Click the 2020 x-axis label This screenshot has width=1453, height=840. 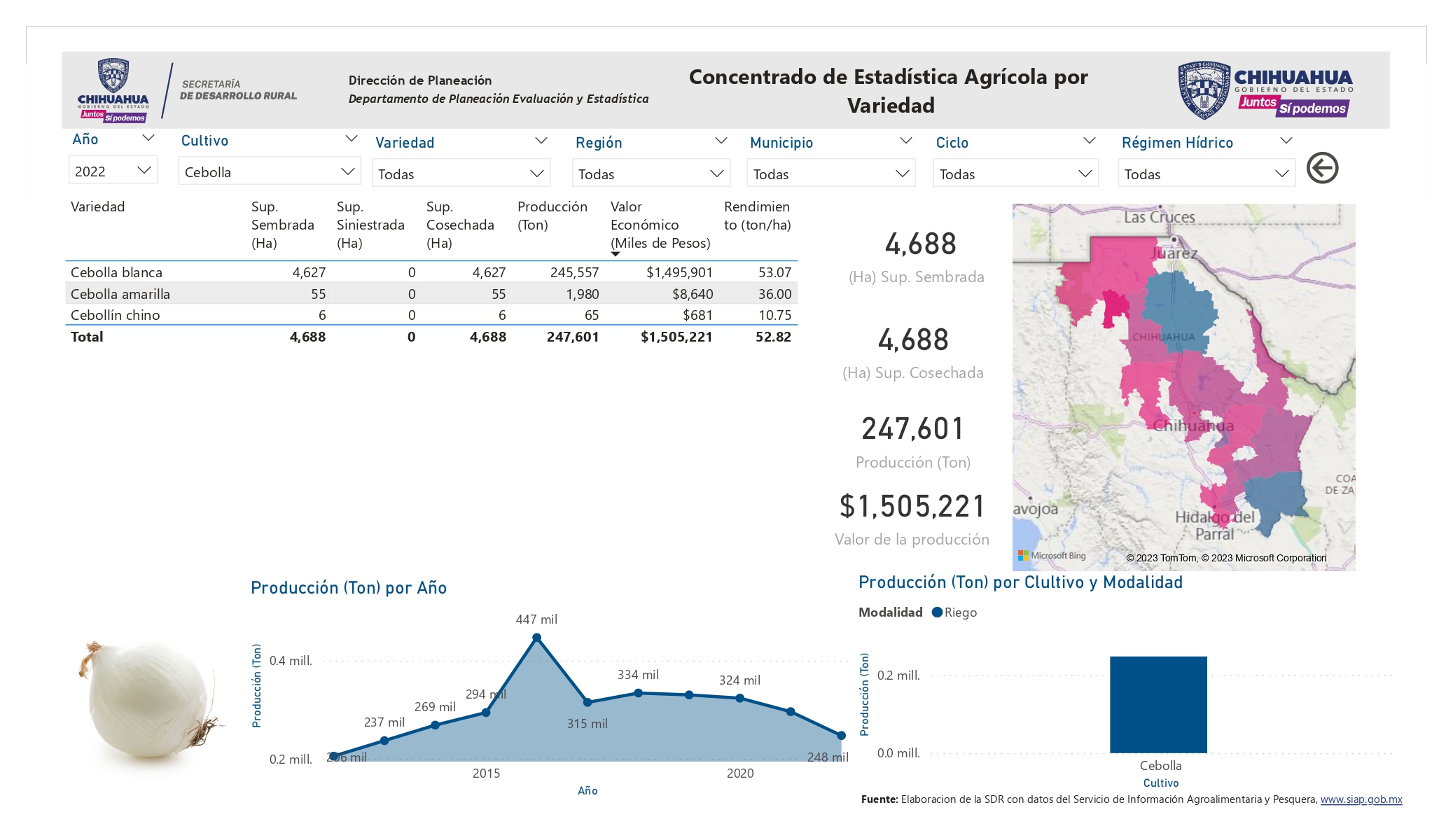click(x=740, y=773)
